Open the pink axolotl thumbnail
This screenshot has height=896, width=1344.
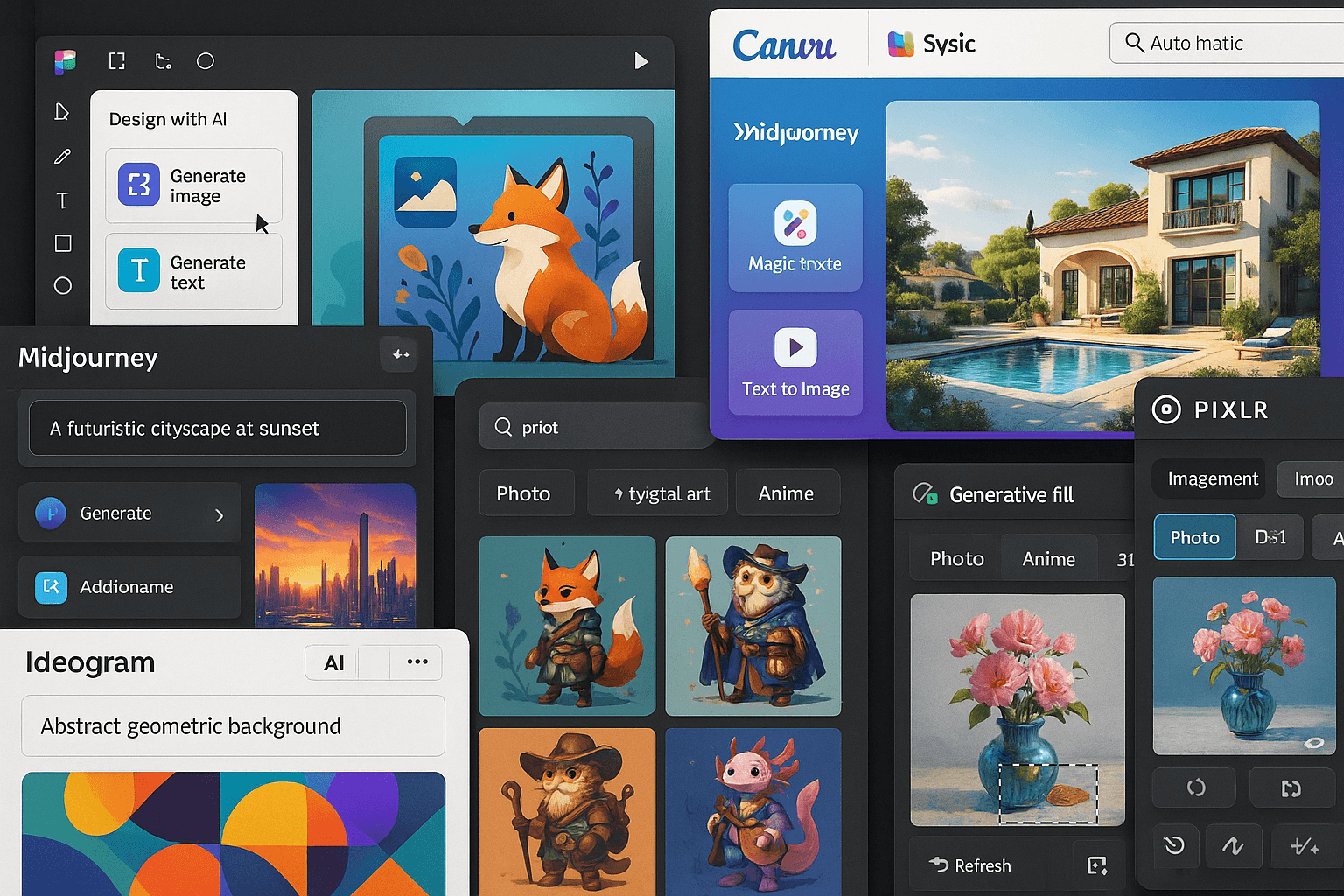(753, 811)
